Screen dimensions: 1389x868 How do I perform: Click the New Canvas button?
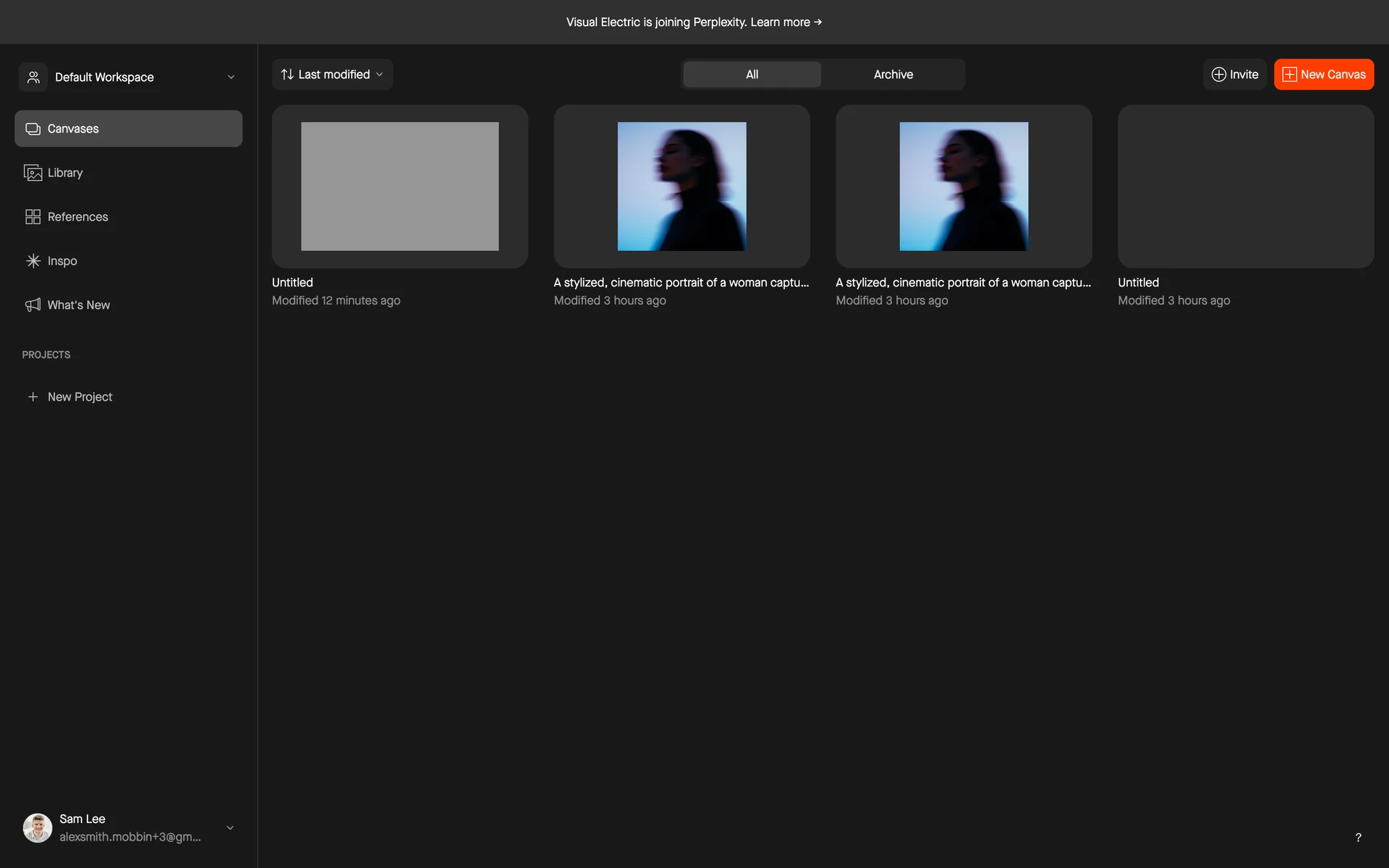(1323, 75)
